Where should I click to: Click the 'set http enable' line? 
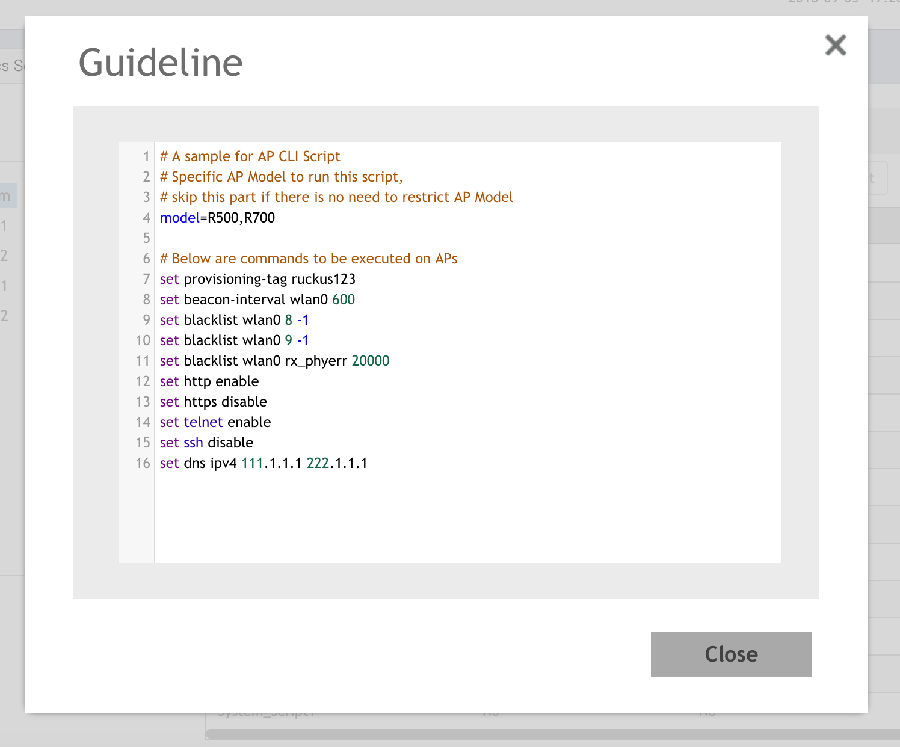click(209, 381)
